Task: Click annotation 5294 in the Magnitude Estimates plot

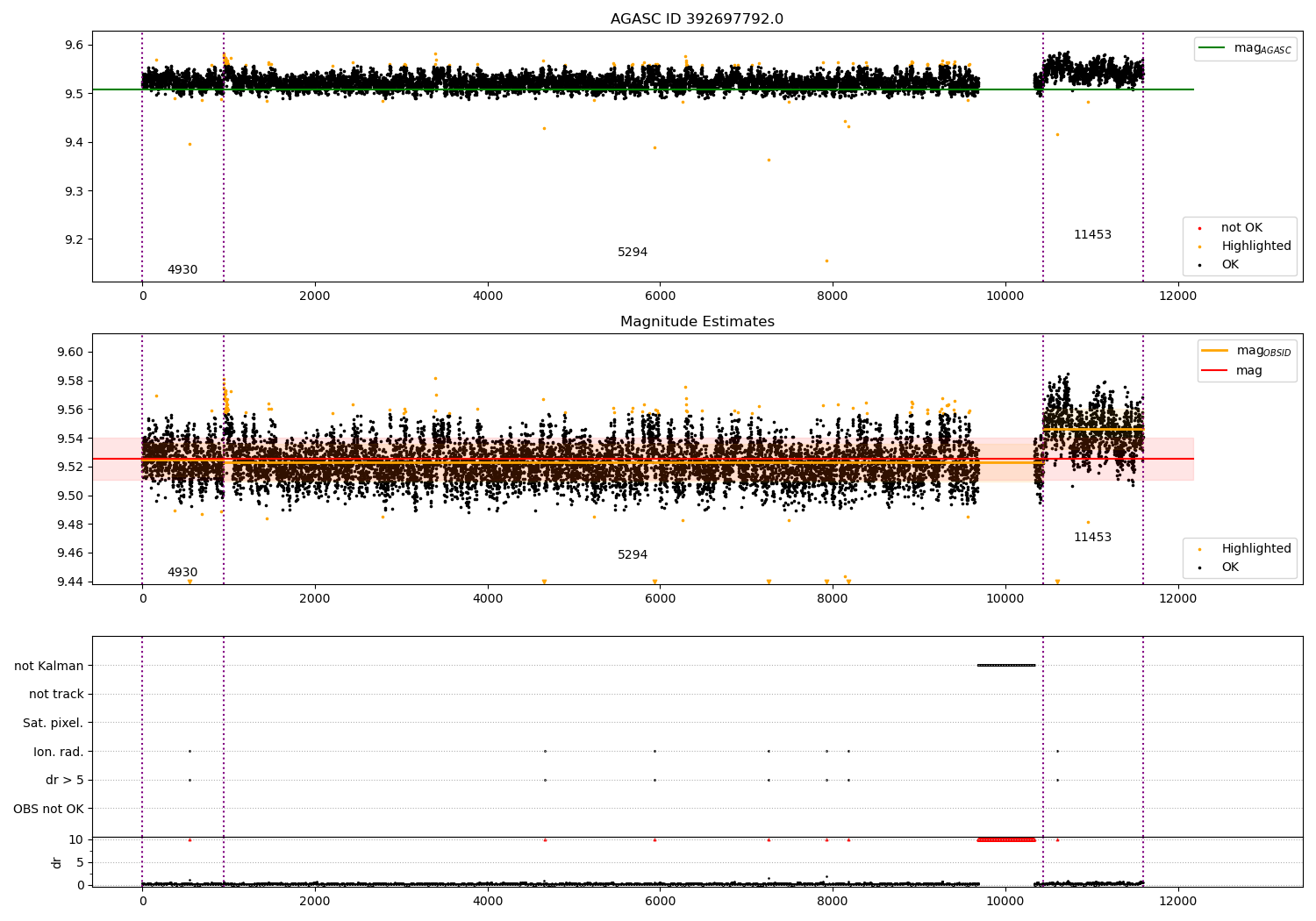Action: [633, 555]
